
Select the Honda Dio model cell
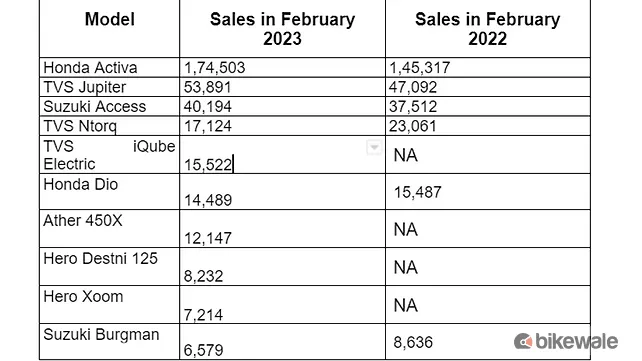(109, 192)
